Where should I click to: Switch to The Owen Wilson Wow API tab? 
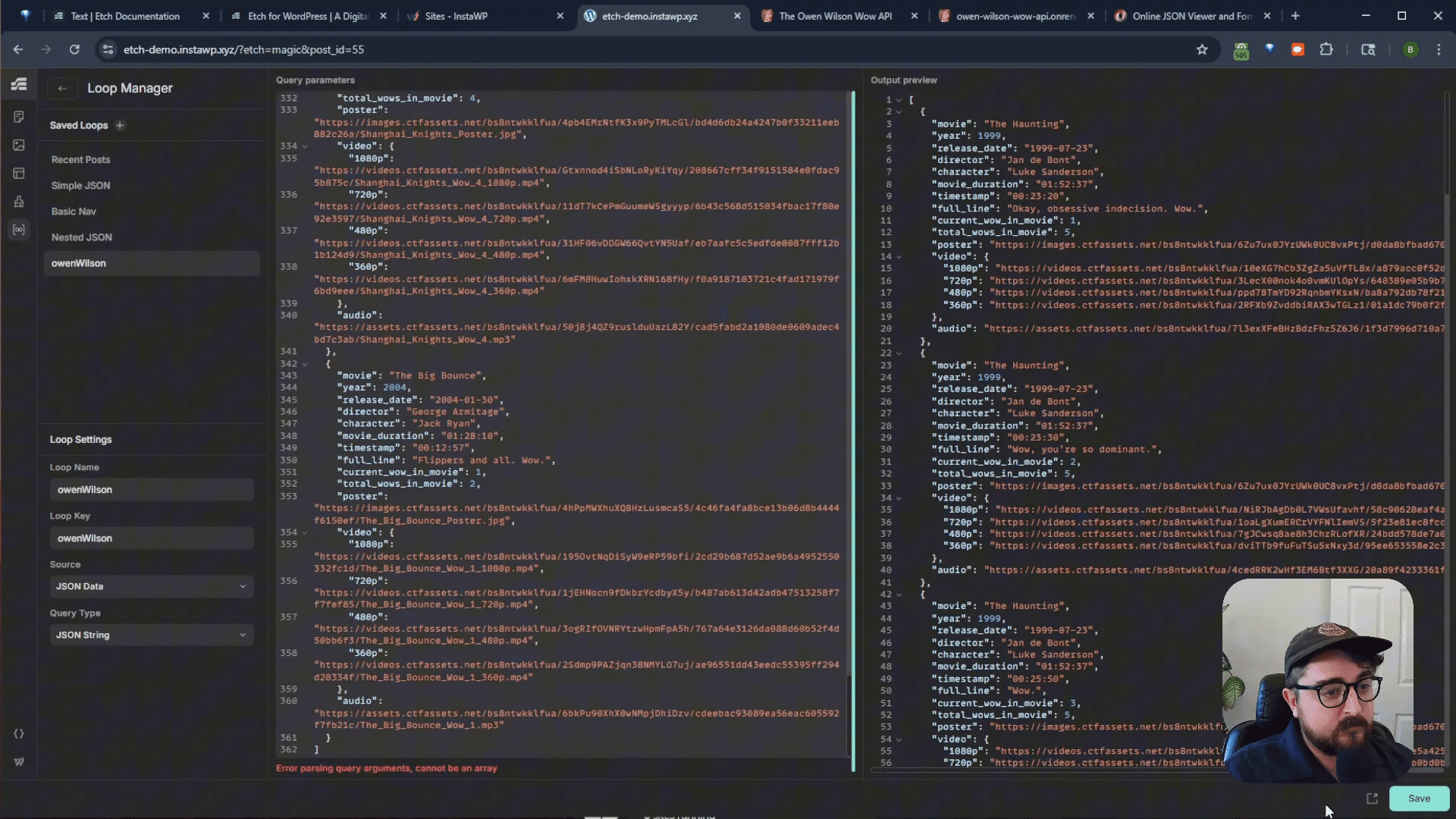(x=835, y=16)
